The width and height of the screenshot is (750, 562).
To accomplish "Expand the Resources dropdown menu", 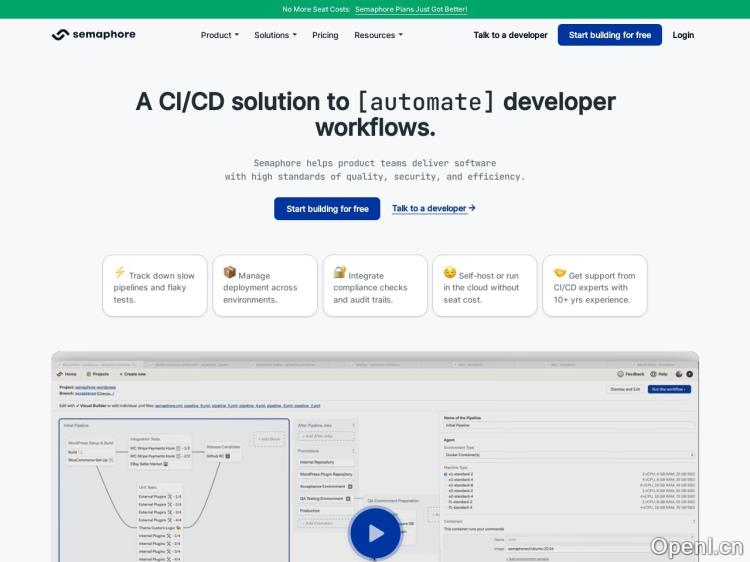I will [378, 35].
